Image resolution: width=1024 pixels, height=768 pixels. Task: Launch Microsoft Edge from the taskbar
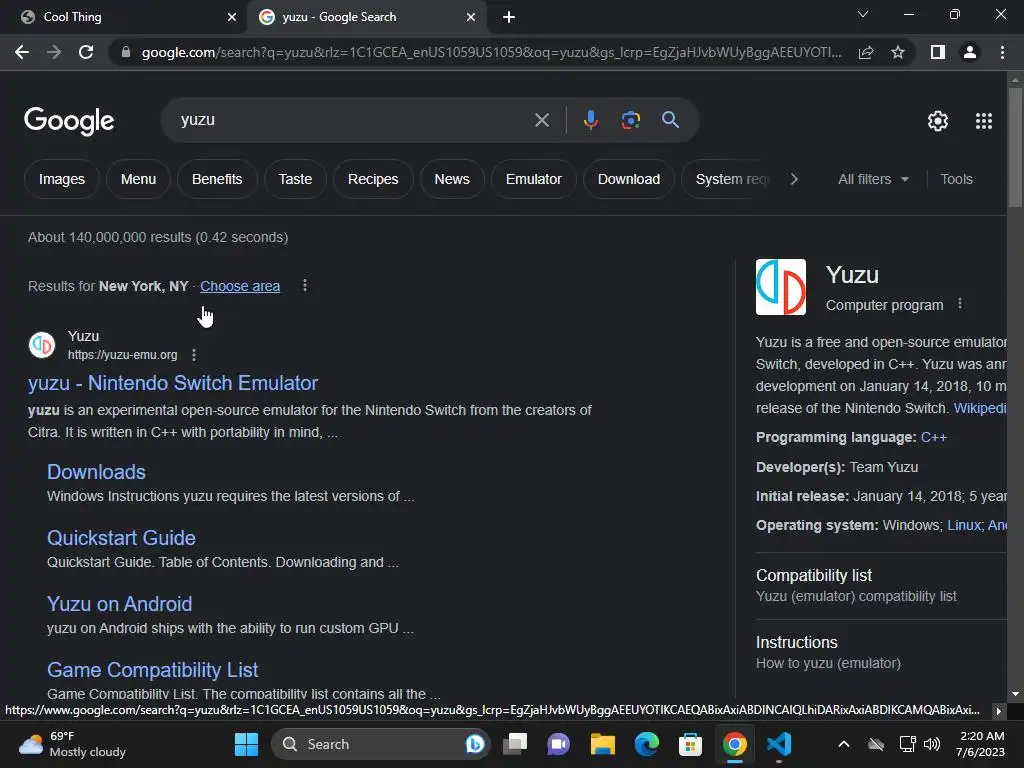tap(647, 744)
